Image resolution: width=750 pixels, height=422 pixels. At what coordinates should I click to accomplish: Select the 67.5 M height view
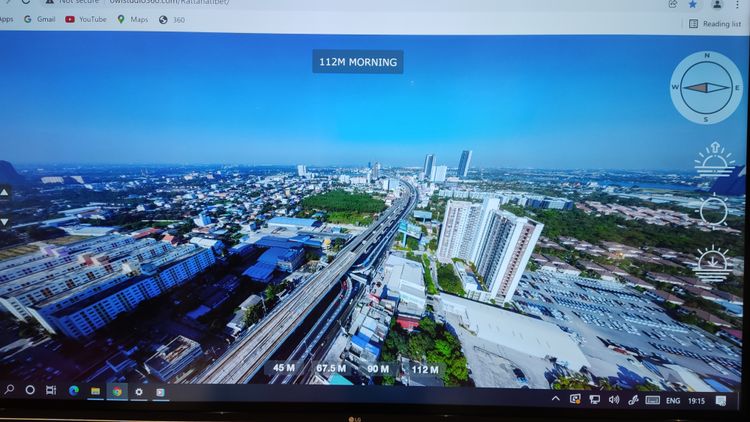pos(331,368)
